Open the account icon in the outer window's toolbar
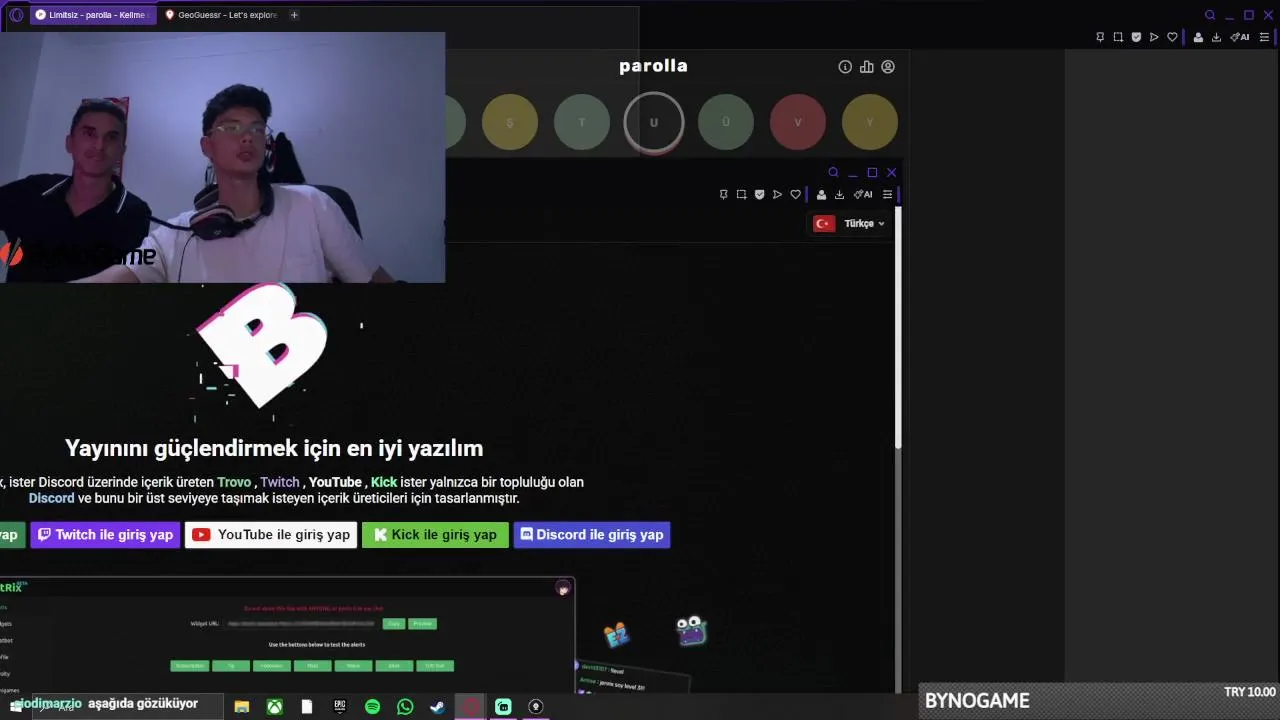 tap(1198, 37)
